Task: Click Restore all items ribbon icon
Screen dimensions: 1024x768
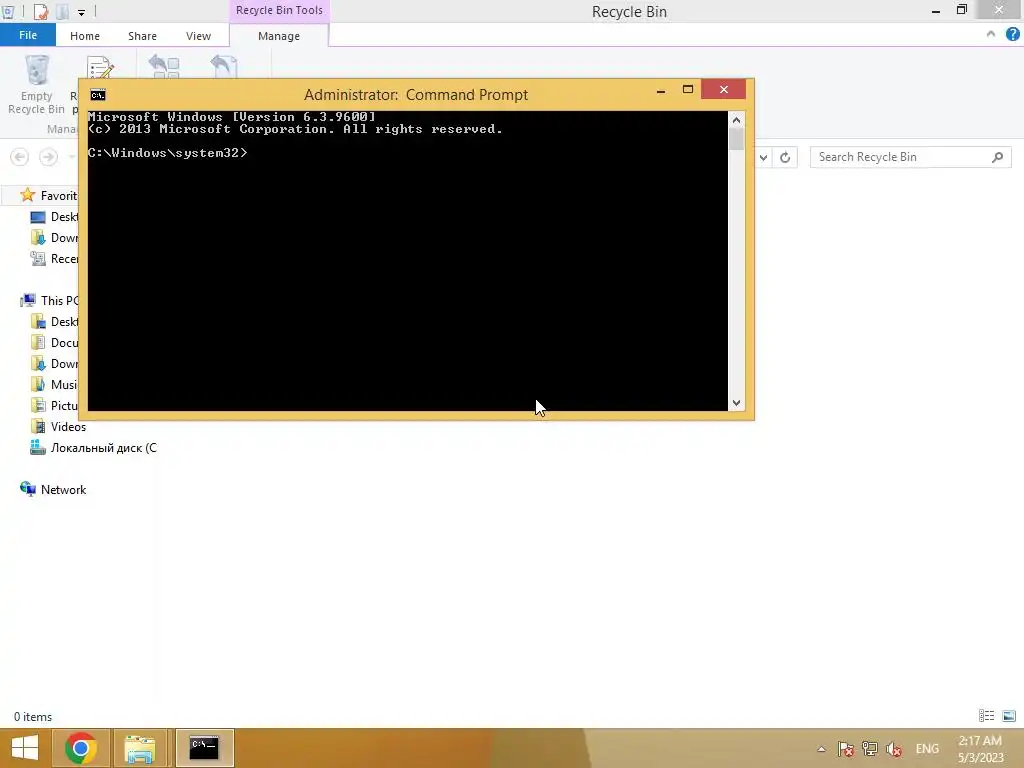Action: coord(164,67)
